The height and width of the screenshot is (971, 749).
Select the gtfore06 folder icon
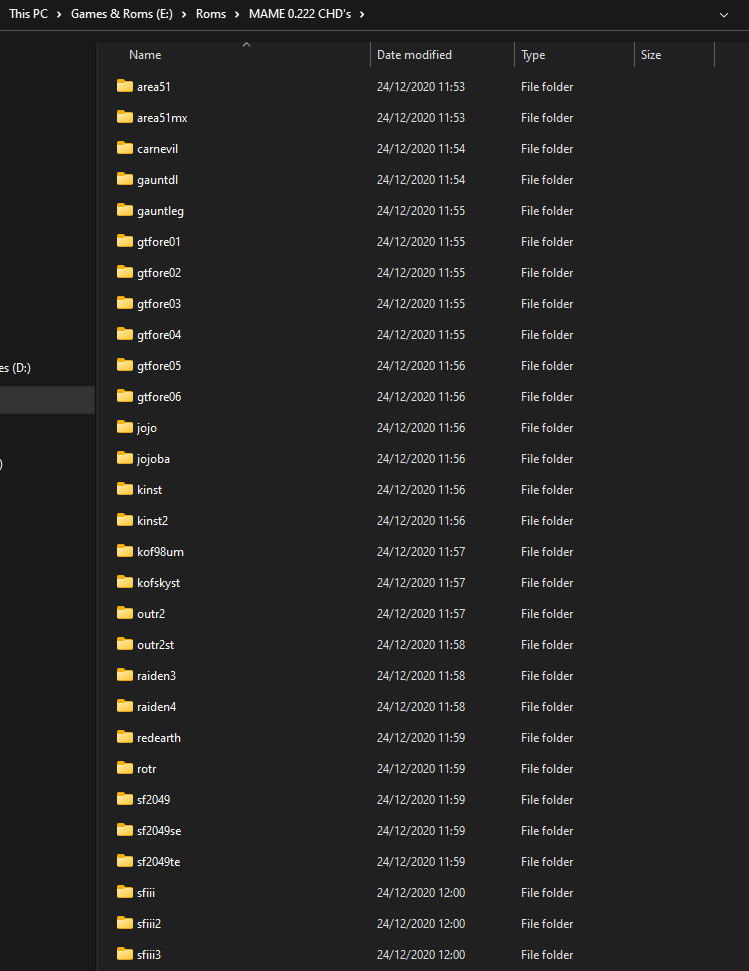(125, 396)
